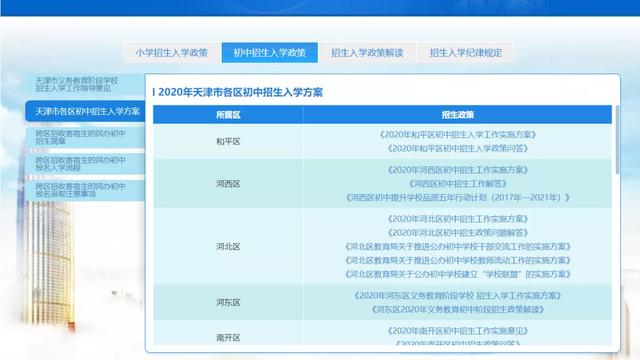Open 《2020年河西区初中招生工作实施方案》
Viewport: 640px width, 360px height.
point(458,170)
